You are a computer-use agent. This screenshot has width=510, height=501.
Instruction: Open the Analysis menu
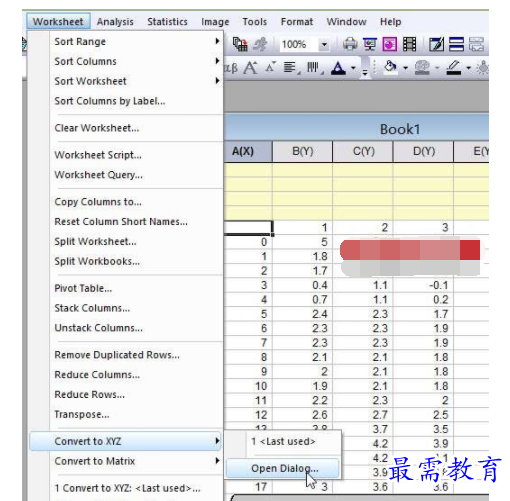pyautogui.click(x=115, y=22)
